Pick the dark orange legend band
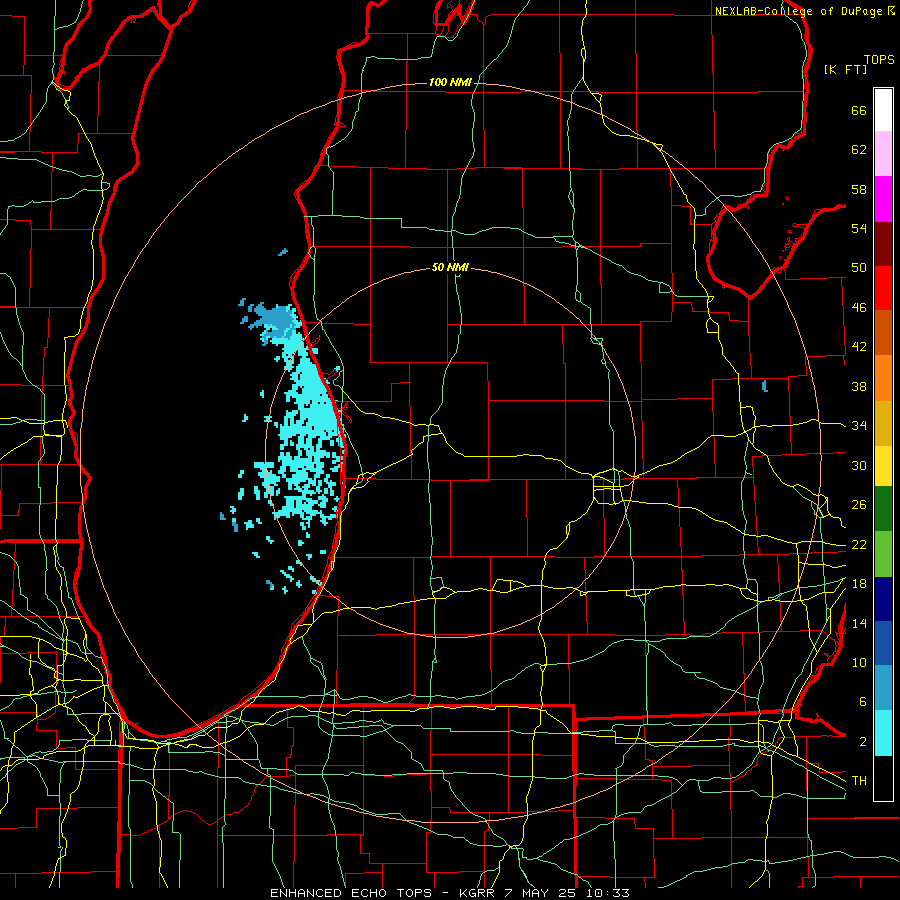 click(x=883, y=333)
